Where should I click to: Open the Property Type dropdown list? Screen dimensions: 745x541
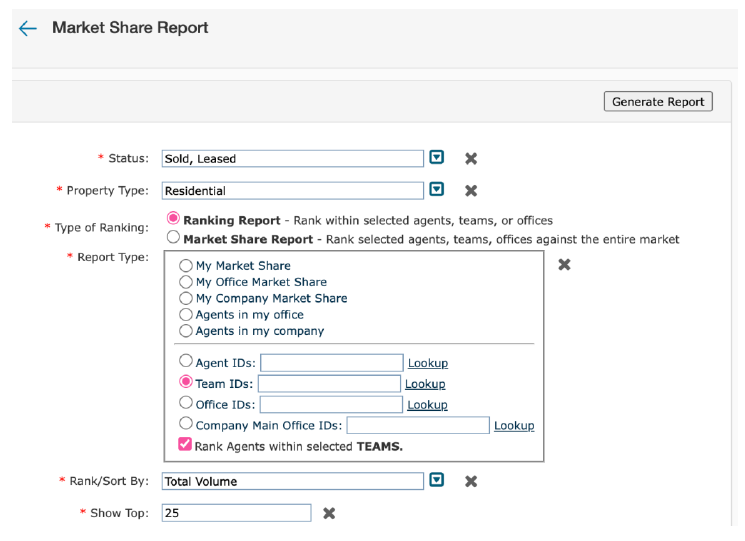coord(436,190)
